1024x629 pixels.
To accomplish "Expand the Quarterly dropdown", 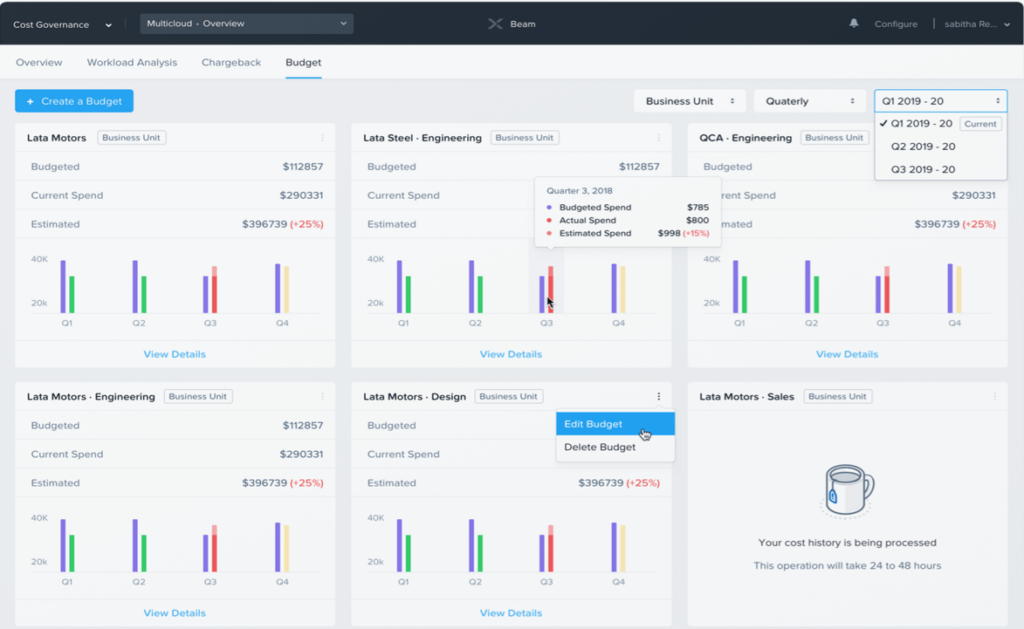I will point(810,100).
